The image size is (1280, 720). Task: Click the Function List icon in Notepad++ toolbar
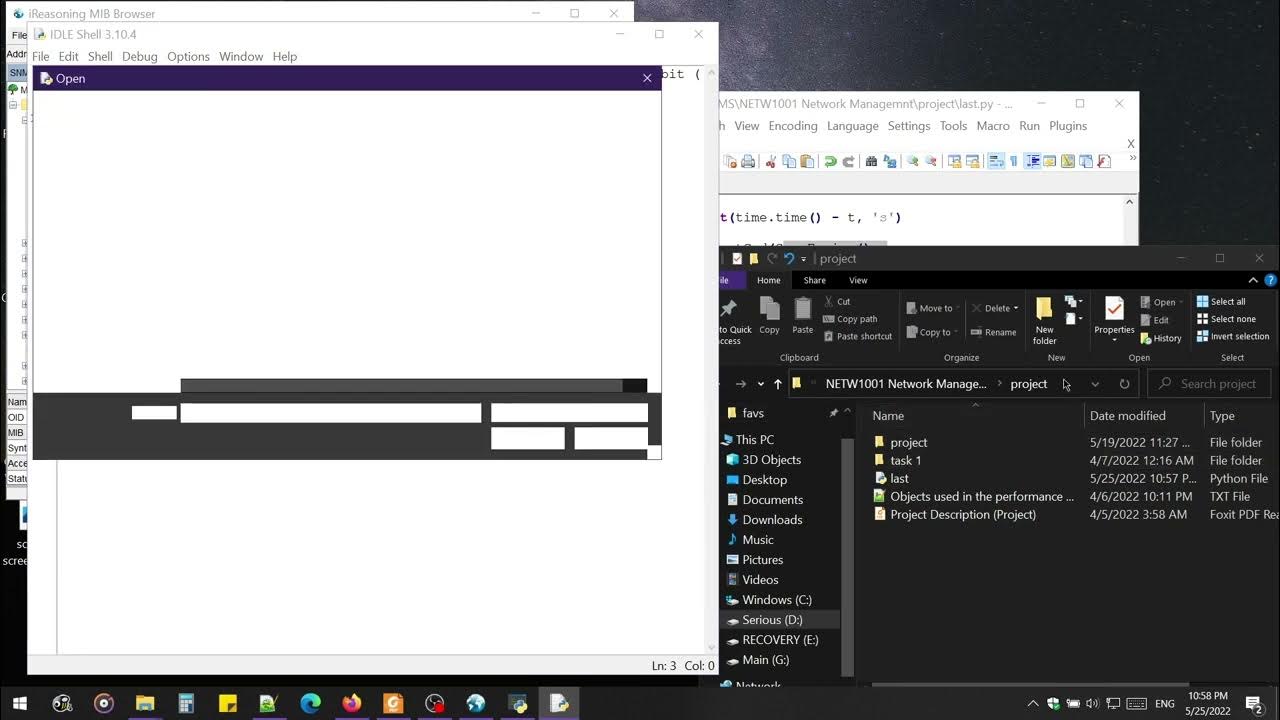point(1104,161)
